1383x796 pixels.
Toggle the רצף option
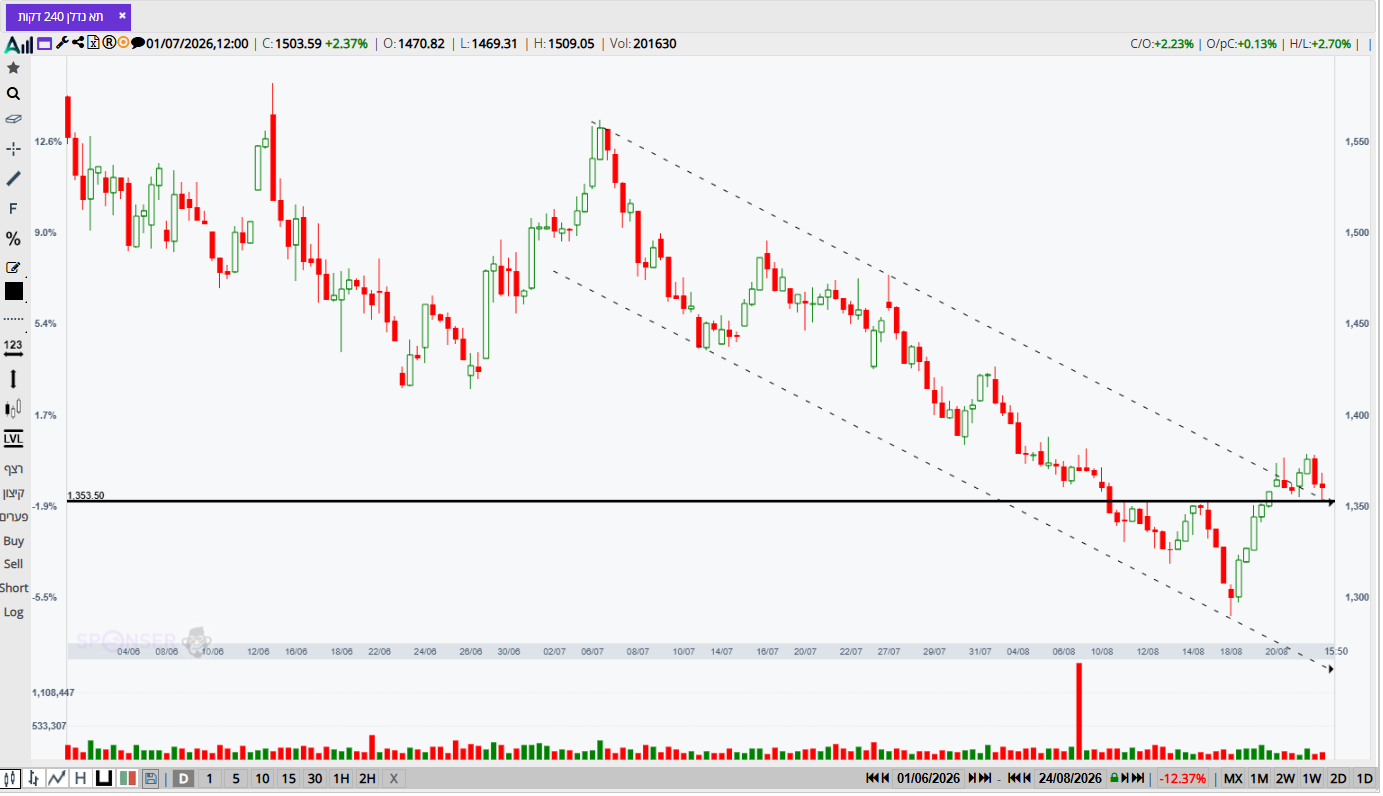coord(13,469)
